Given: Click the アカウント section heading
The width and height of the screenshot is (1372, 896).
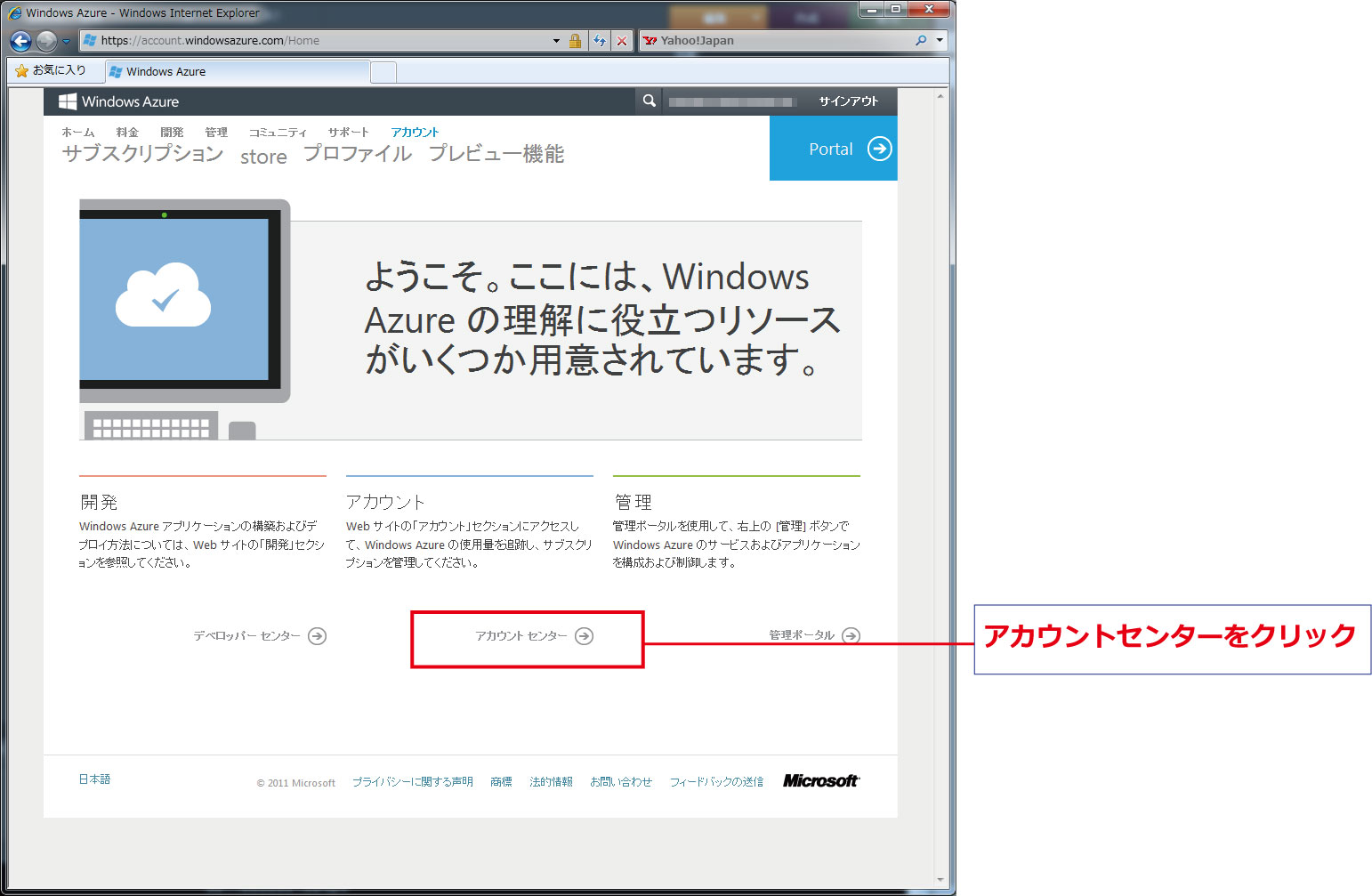Looking at the screenshot, I should (385, 502).
